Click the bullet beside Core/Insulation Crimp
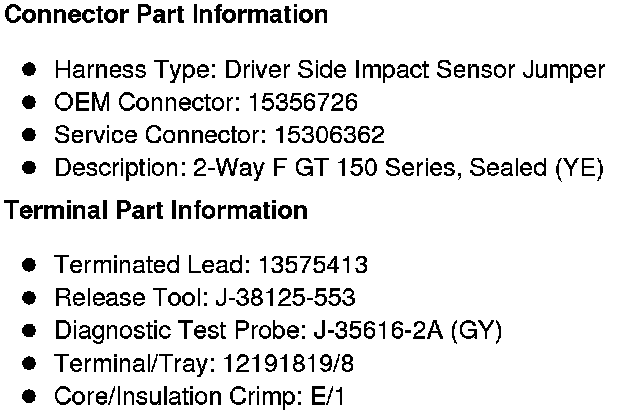 (30, 394)
